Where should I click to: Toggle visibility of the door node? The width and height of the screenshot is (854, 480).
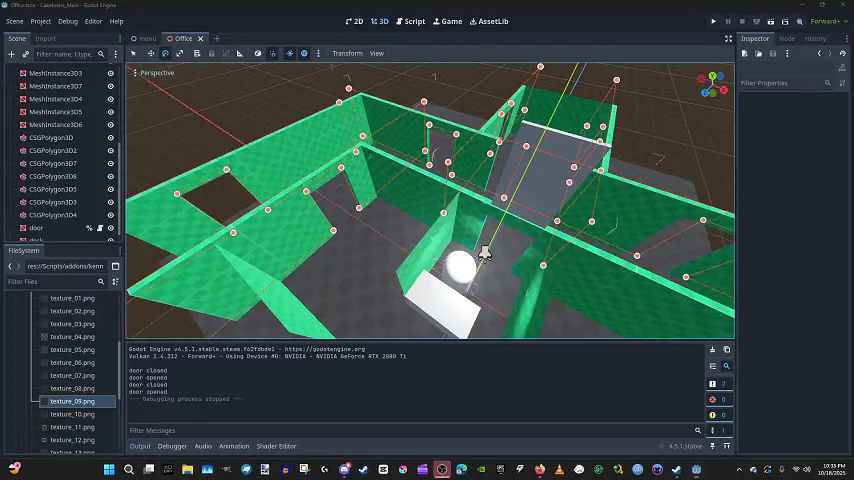pos(111,228)
